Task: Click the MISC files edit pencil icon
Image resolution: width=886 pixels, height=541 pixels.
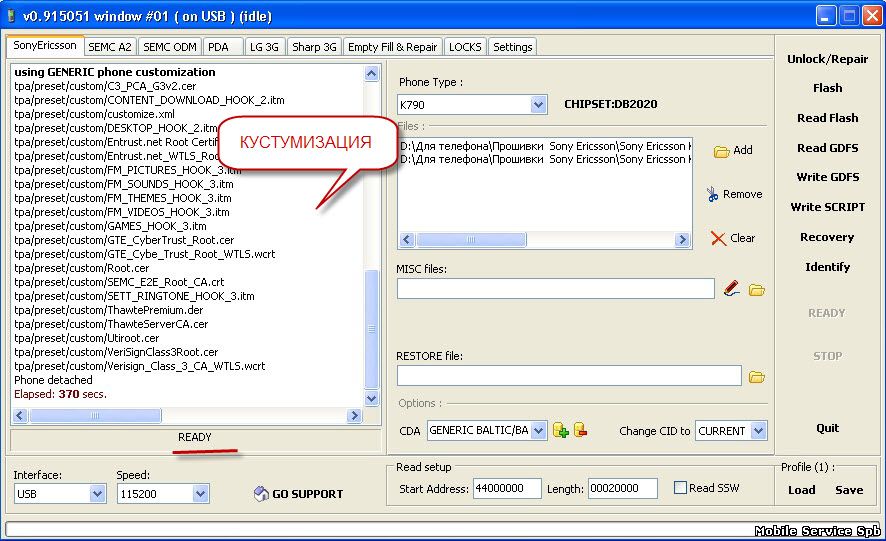Action: pos(732,289)
